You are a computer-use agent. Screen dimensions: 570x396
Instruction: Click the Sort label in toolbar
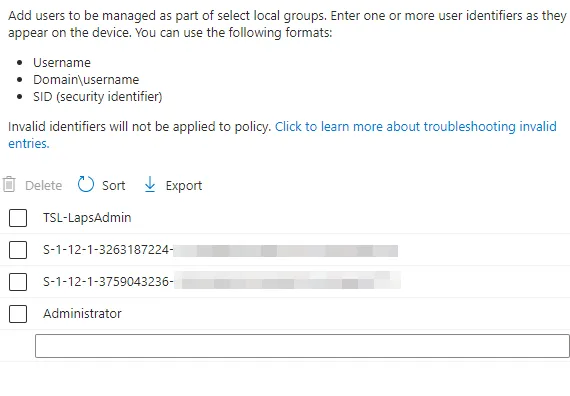[x=113, y=185]
